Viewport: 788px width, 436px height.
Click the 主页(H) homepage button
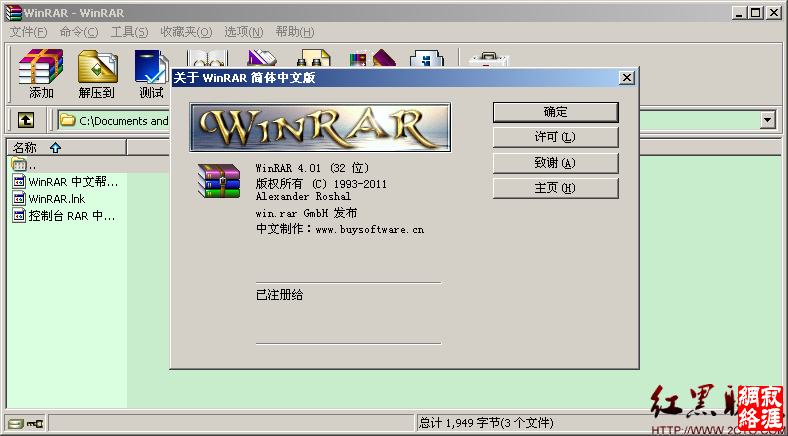(555, 188)
